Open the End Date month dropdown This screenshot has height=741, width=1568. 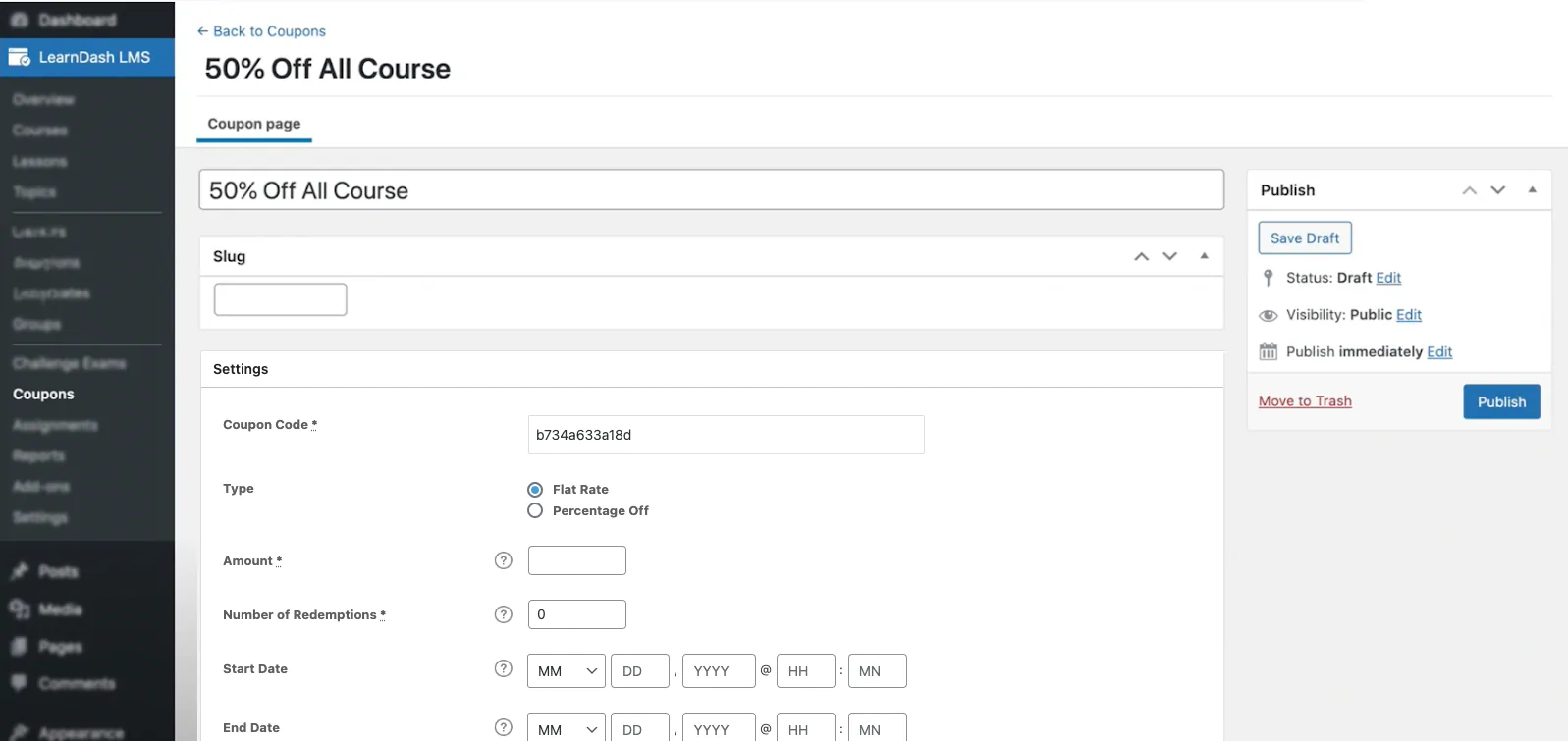[x=567, y=729]
